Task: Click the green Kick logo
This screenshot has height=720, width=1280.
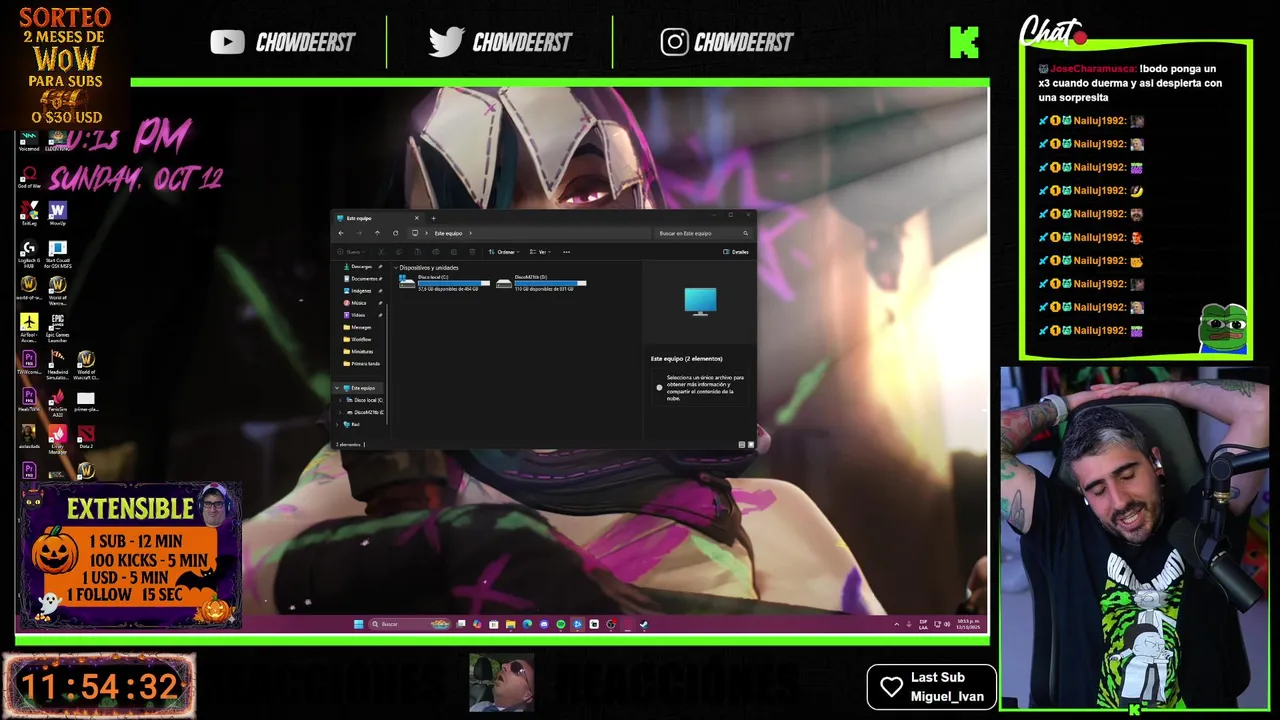Action: tap(964, 42)
